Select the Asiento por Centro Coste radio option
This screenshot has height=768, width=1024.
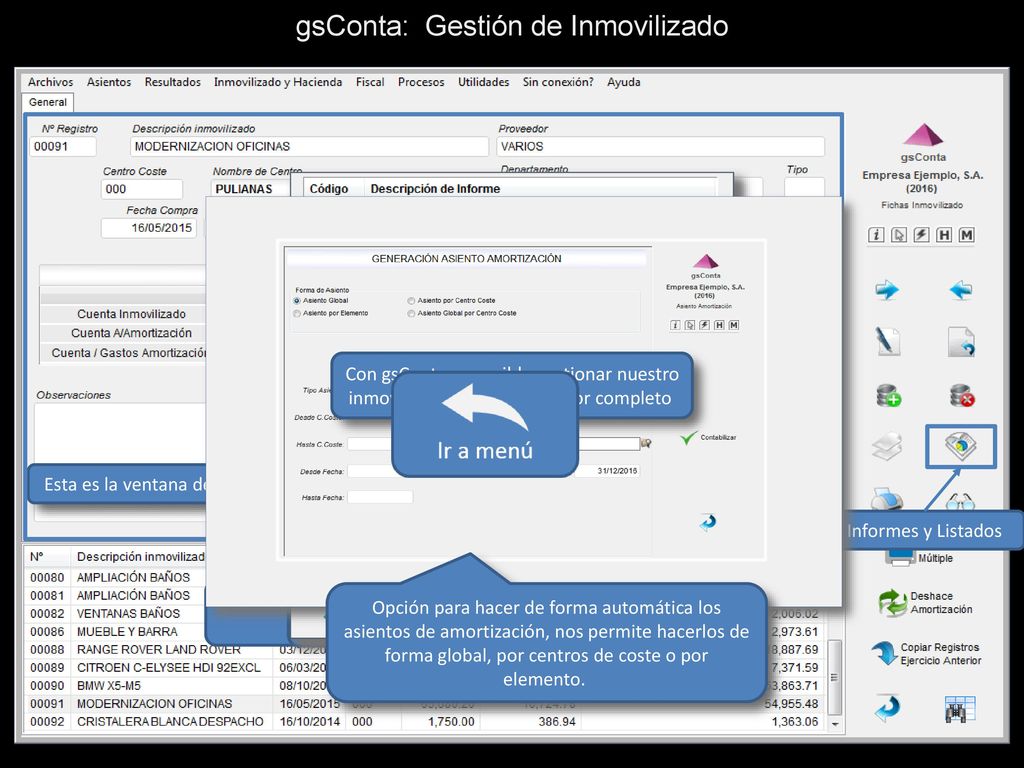411,301
